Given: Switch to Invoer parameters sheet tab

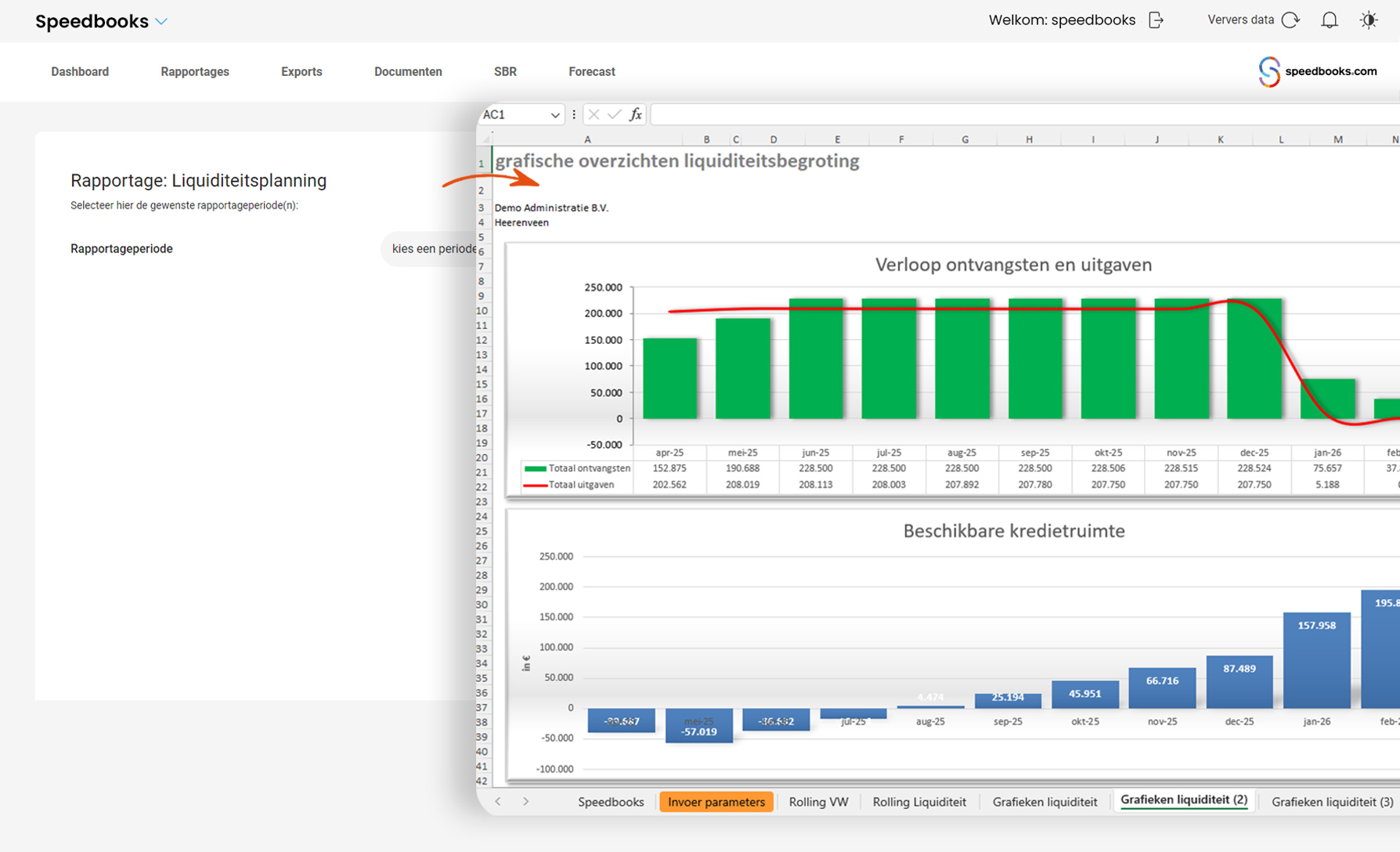Looking at the screenshot, I should pyautogui.click(x=716, y=802).
